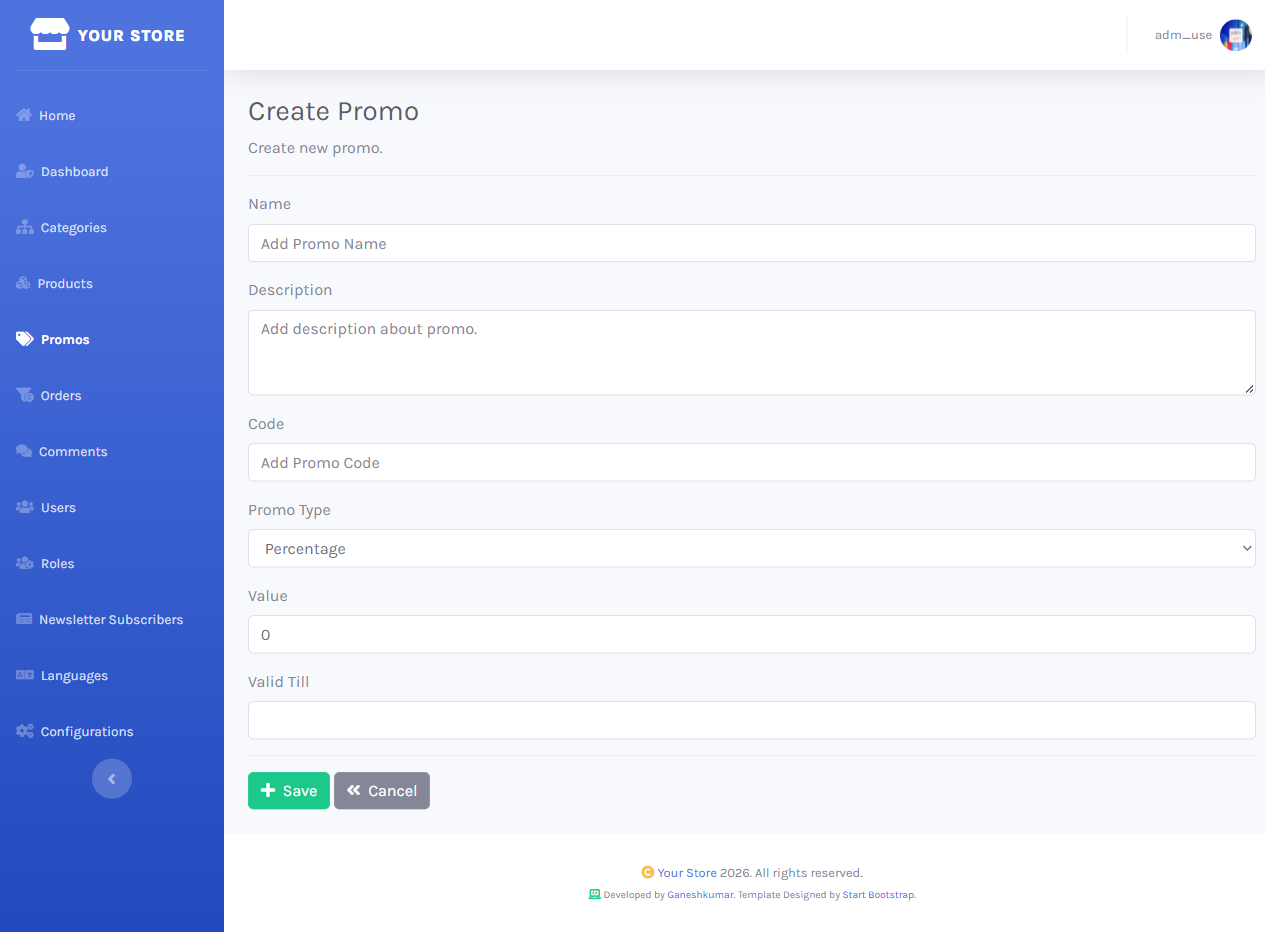Grab the Description textarea resize handle
The image size is (1265, 932).
coord(1249,388)
